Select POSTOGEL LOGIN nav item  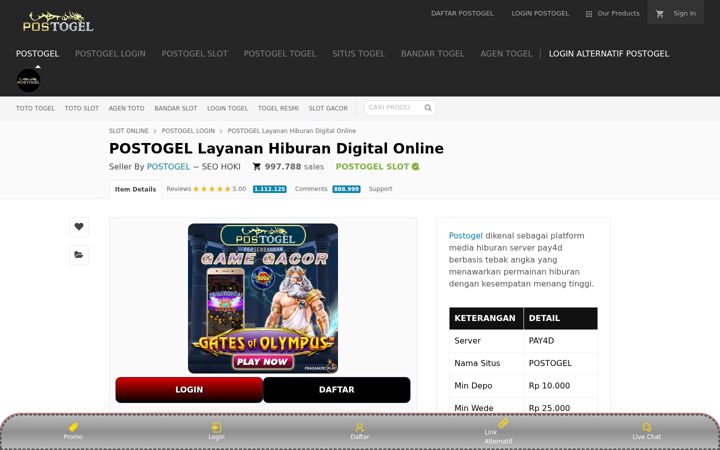coord(110,53)
